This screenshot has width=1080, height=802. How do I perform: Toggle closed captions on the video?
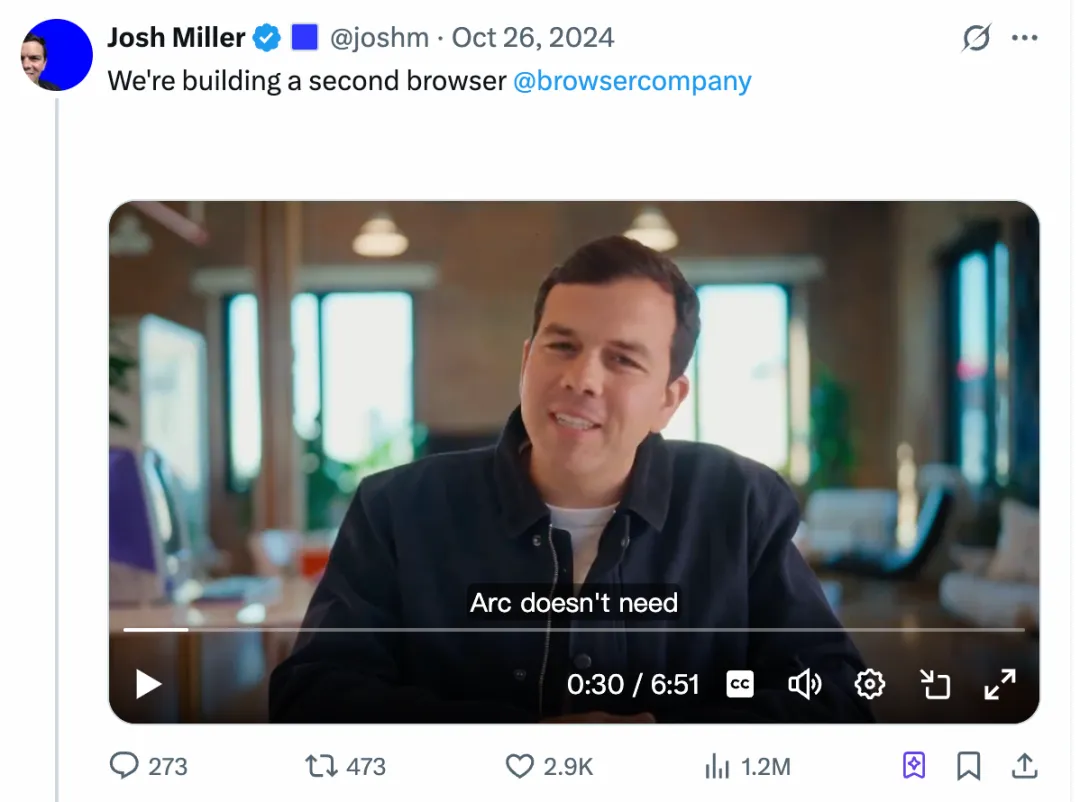click(x=740, y=685)
